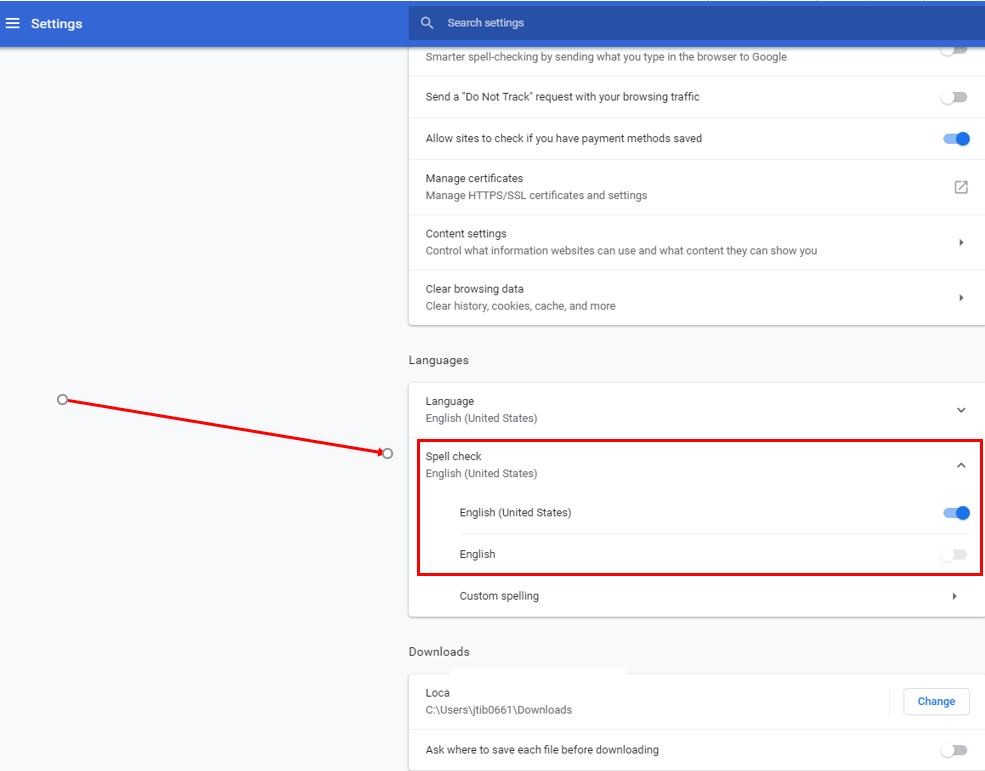Open the Settings hamburger menu
The width and height of the screenshot is (985, 771).
(x=13, y=23)
